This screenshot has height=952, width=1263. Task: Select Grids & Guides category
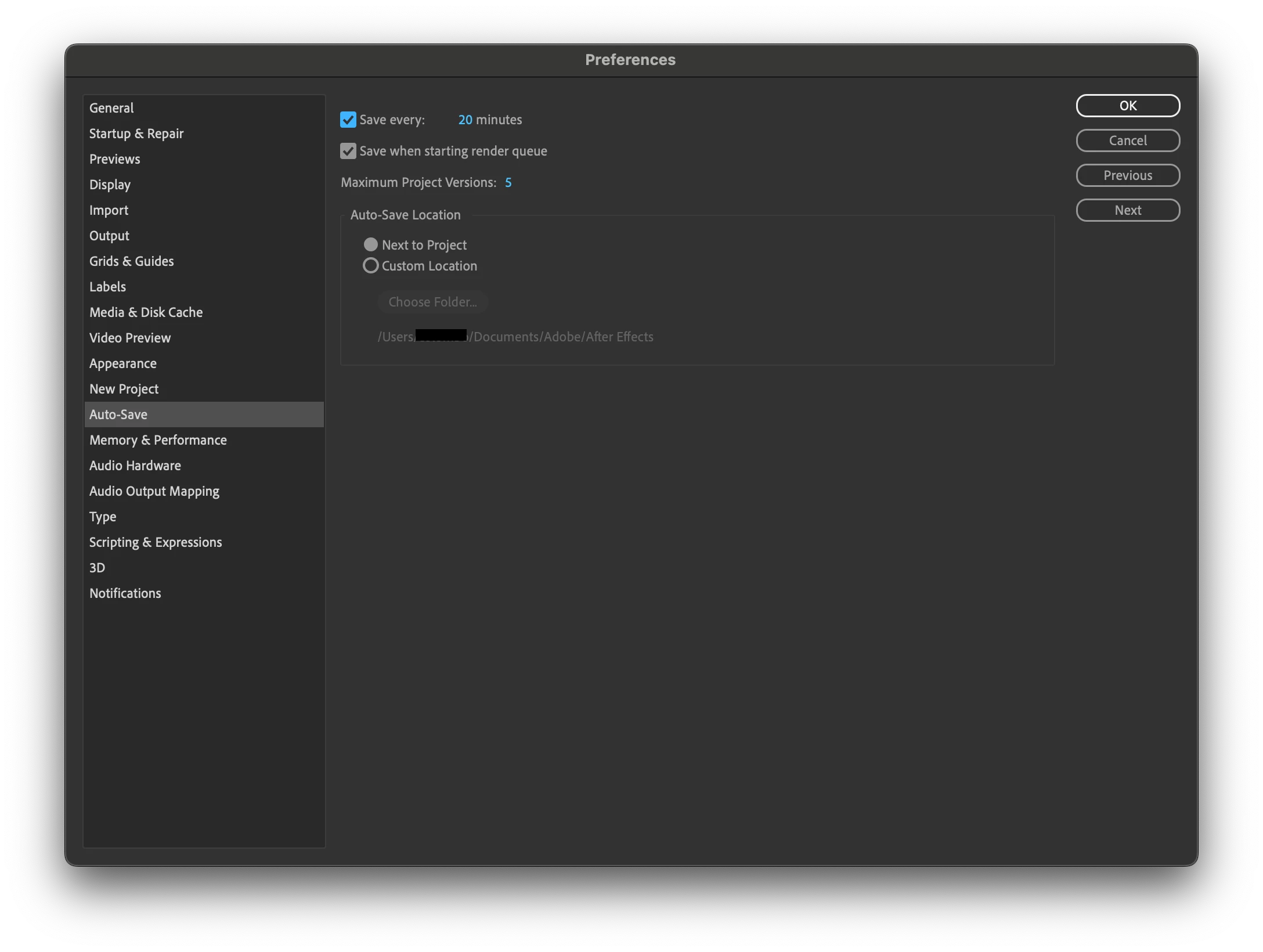tap(132, 261)
